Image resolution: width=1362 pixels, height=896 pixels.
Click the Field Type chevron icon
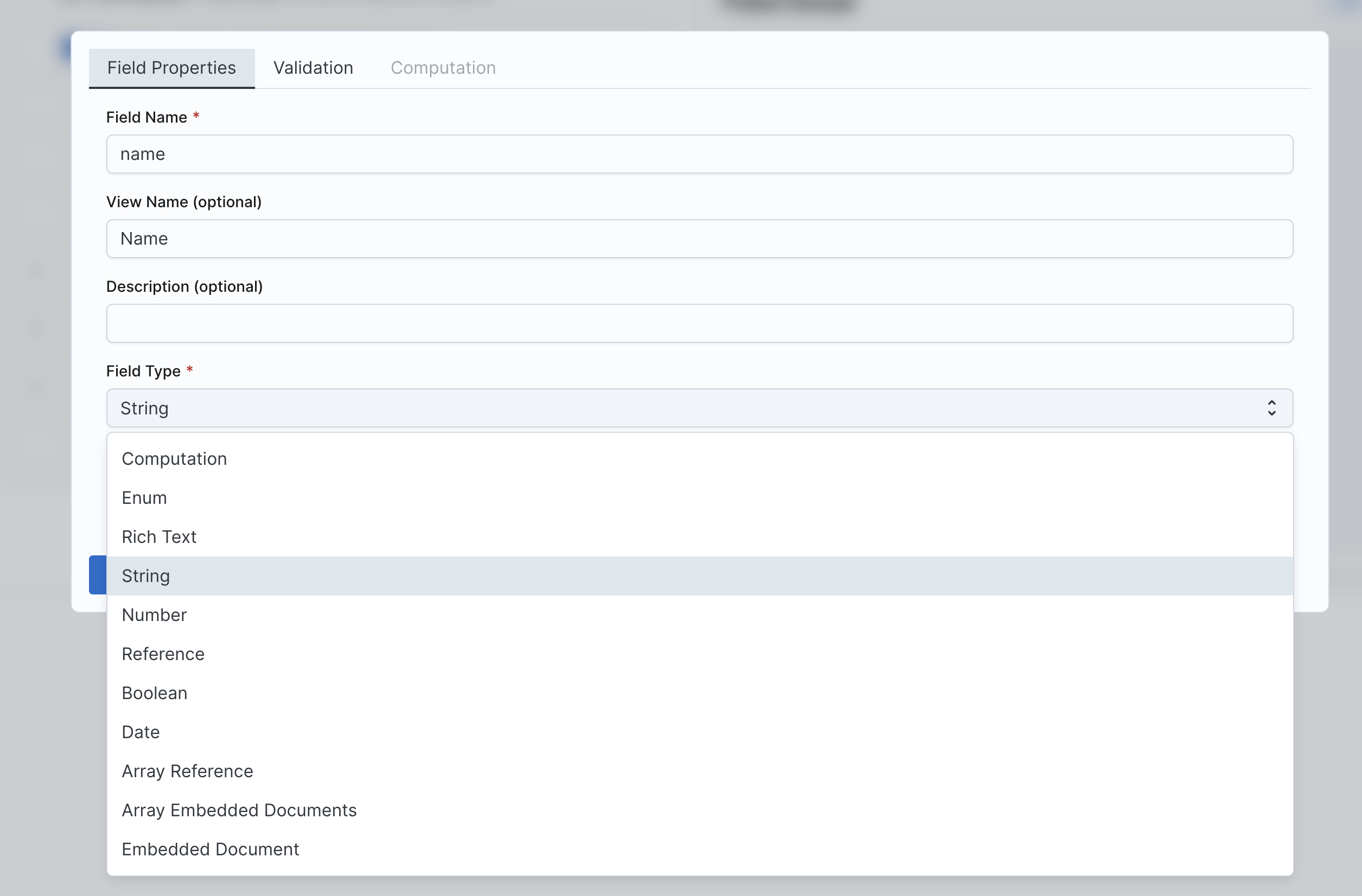(1271, 407)
